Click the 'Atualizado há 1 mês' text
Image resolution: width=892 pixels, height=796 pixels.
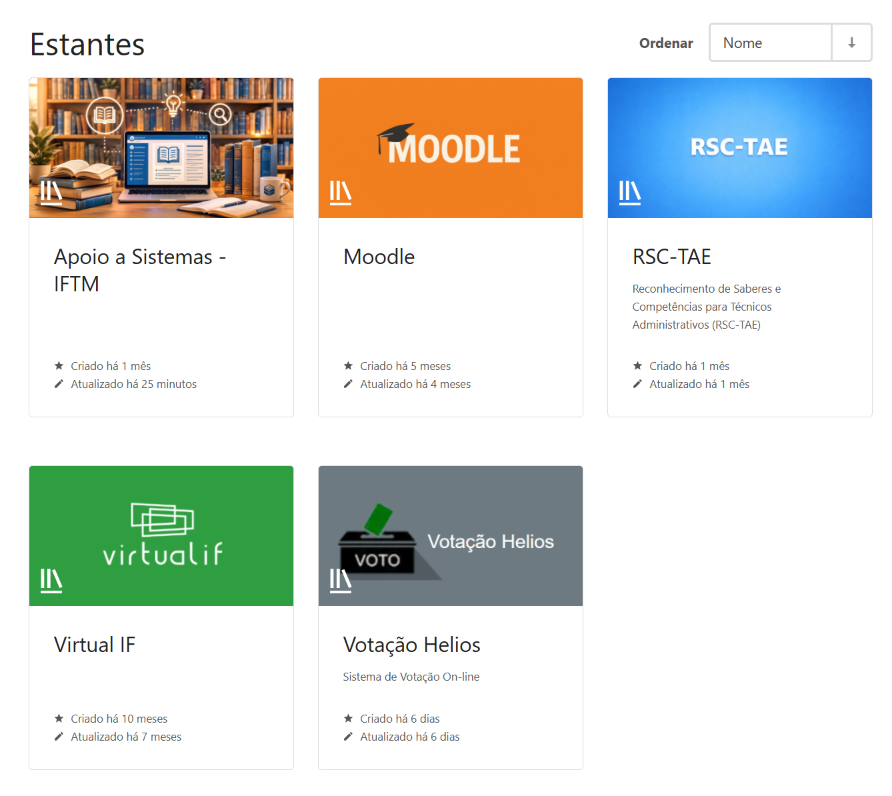coord(699,384)
